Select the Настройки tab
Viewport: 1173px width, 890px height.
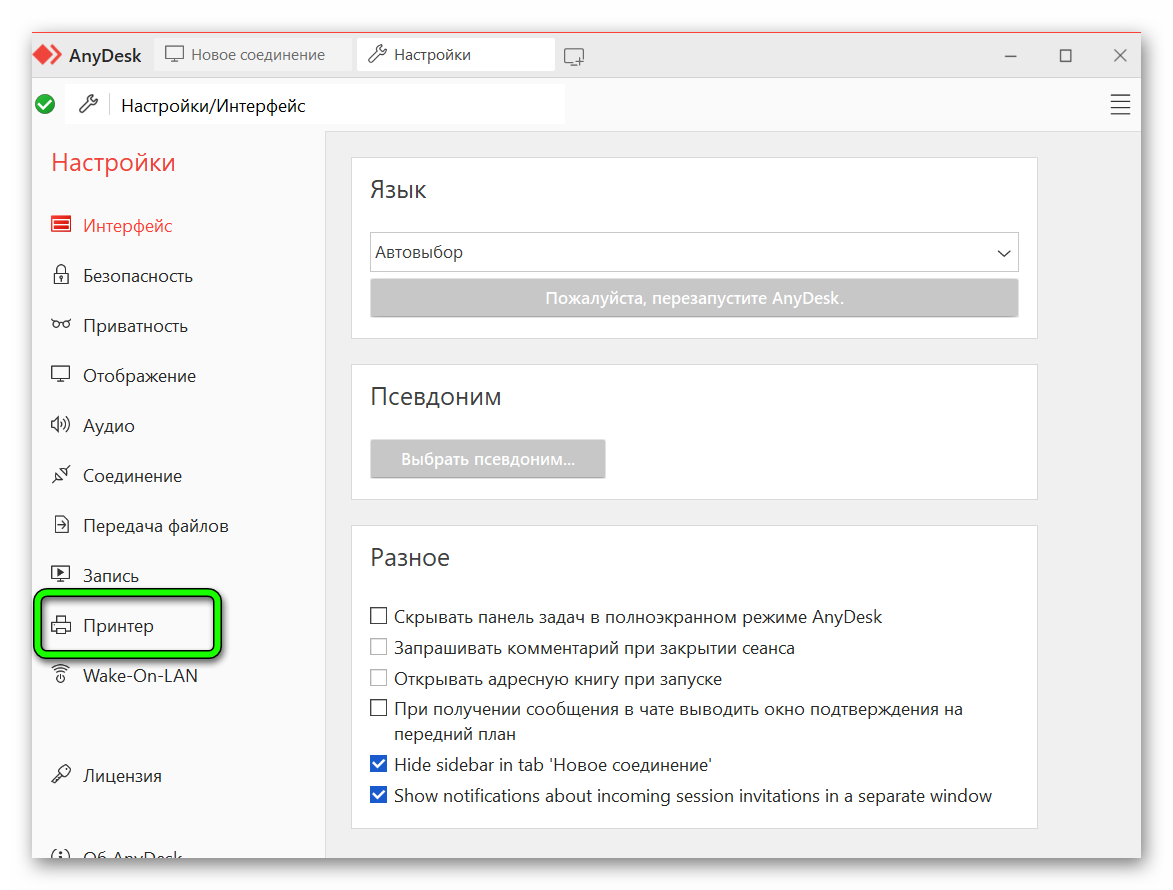pos(456,55)
